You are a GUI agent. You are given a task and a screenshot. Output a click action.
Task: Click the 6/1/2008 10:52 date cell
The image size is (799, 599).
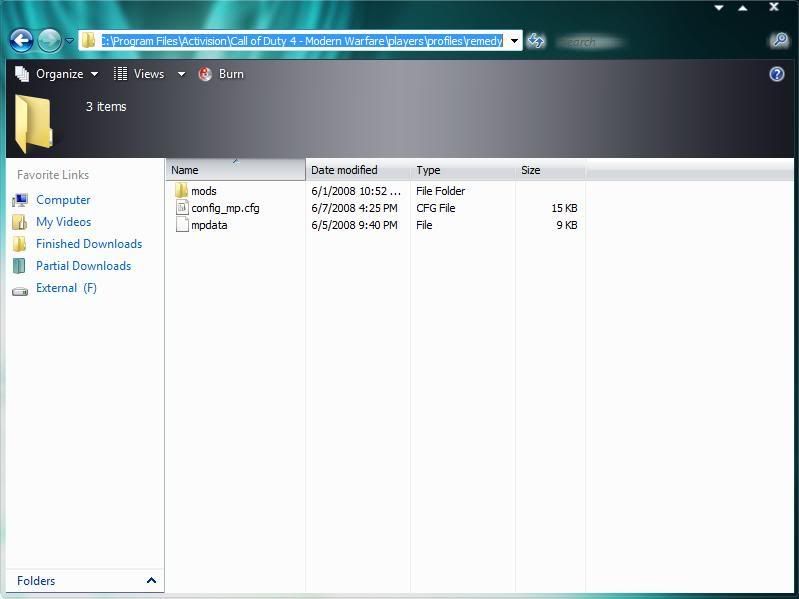click(356, 191)
